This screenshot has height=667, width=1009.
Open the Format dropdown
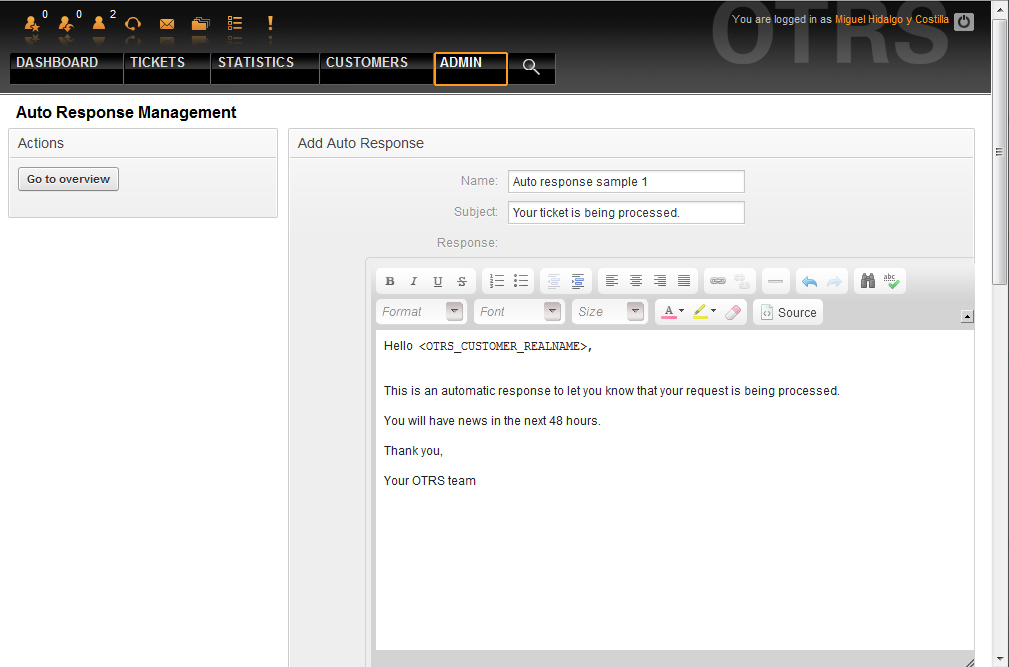421,312
